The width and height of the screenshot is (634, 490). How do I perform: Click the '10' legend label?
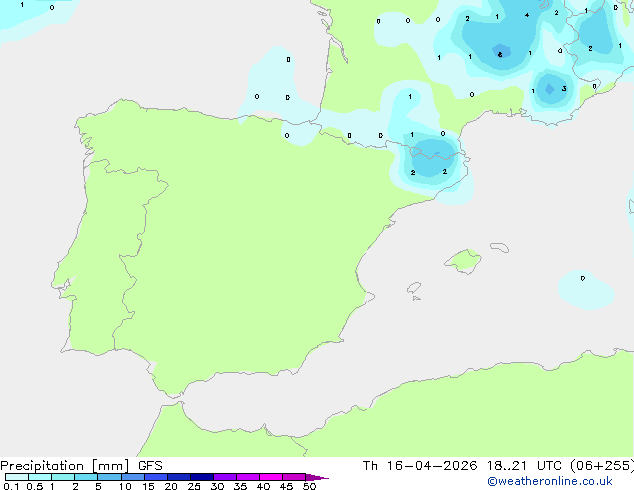pyautogui.click(x=125, y=486)
